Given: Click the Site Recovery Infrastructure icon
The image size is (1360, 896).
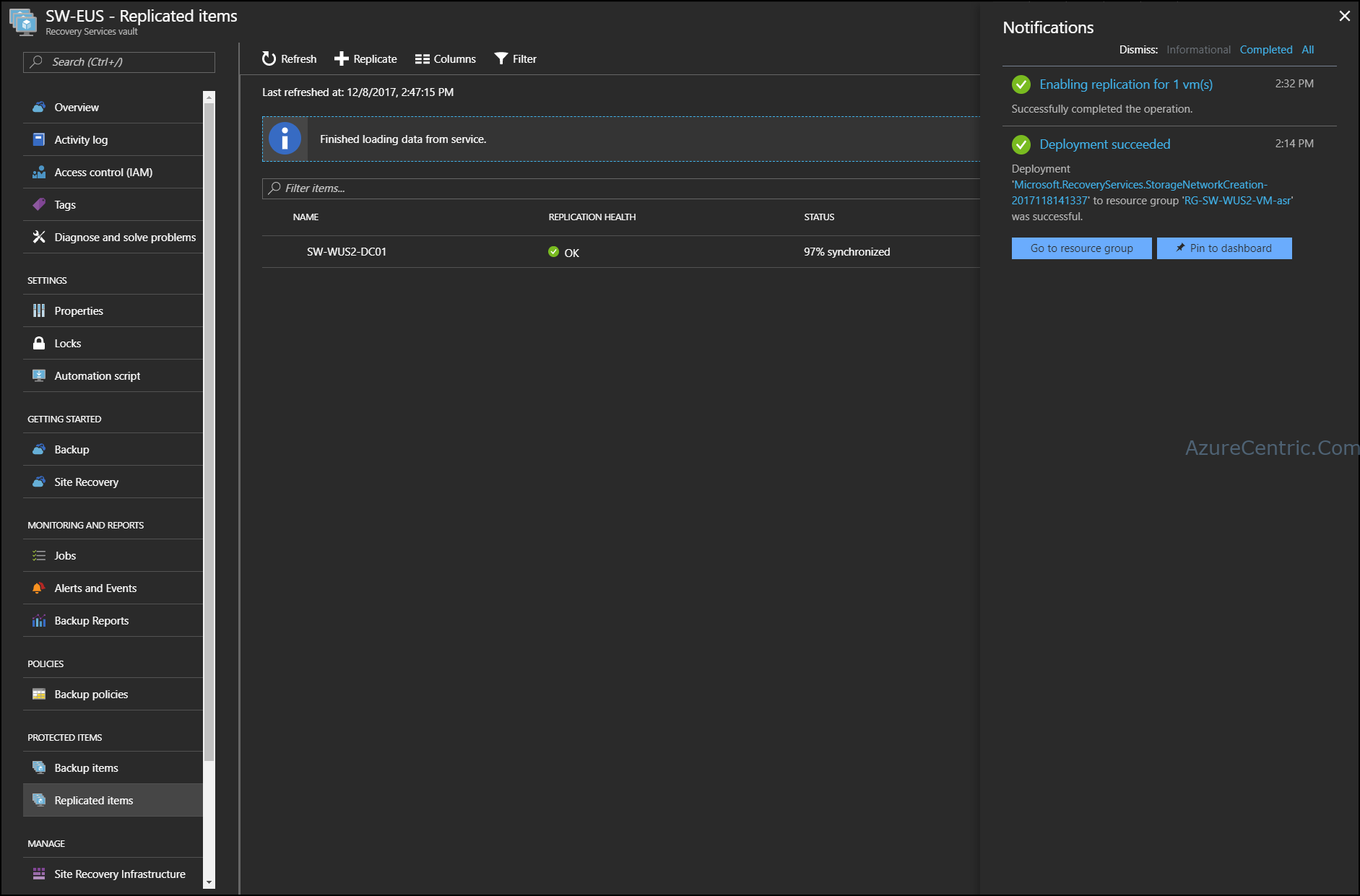Looking at the screenshot, I should coord(39,874).
